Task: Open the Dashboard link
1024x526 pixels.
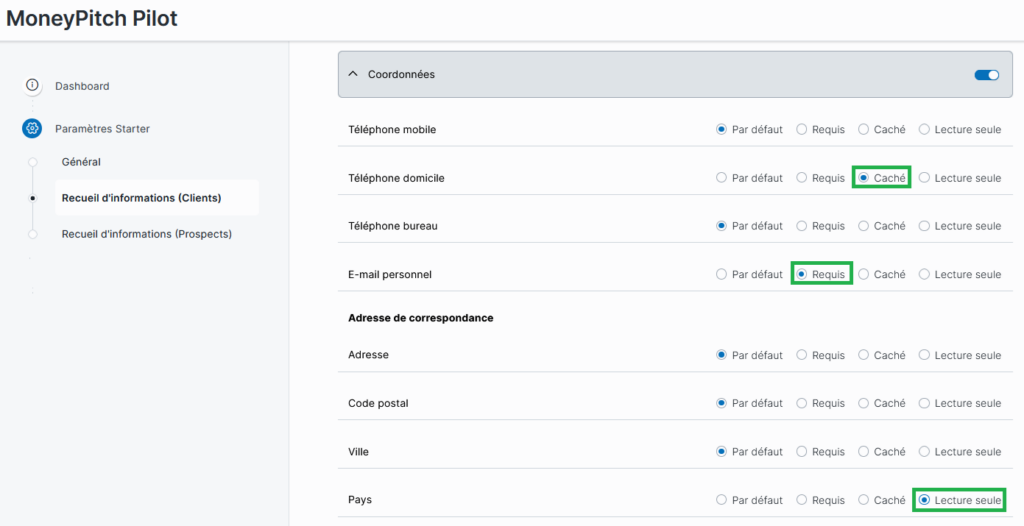Action: [x=82, y=86]
